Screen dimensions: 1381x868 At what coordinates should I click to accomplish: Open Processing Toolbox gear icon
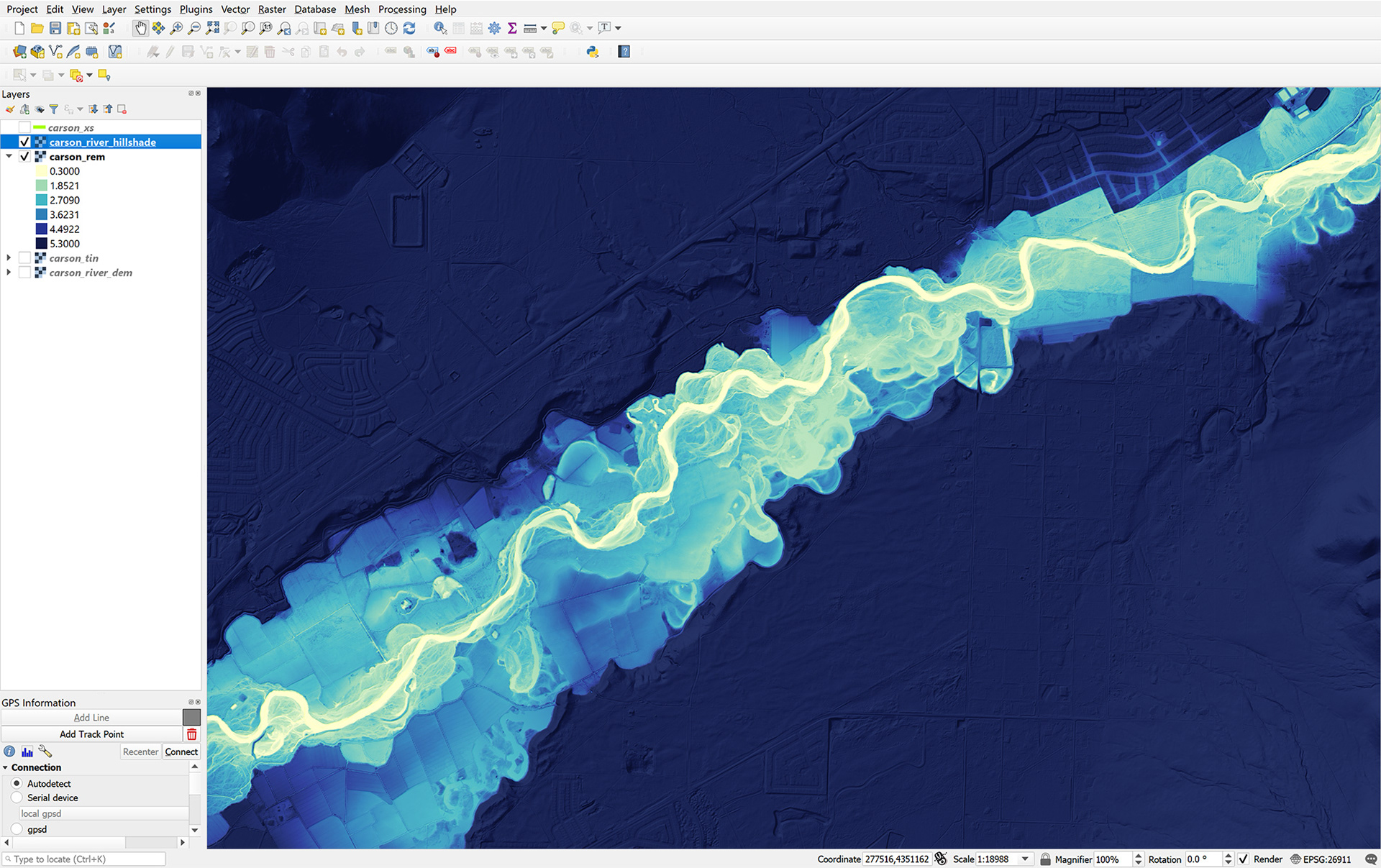pyautogui.click(x=494, y=28)
